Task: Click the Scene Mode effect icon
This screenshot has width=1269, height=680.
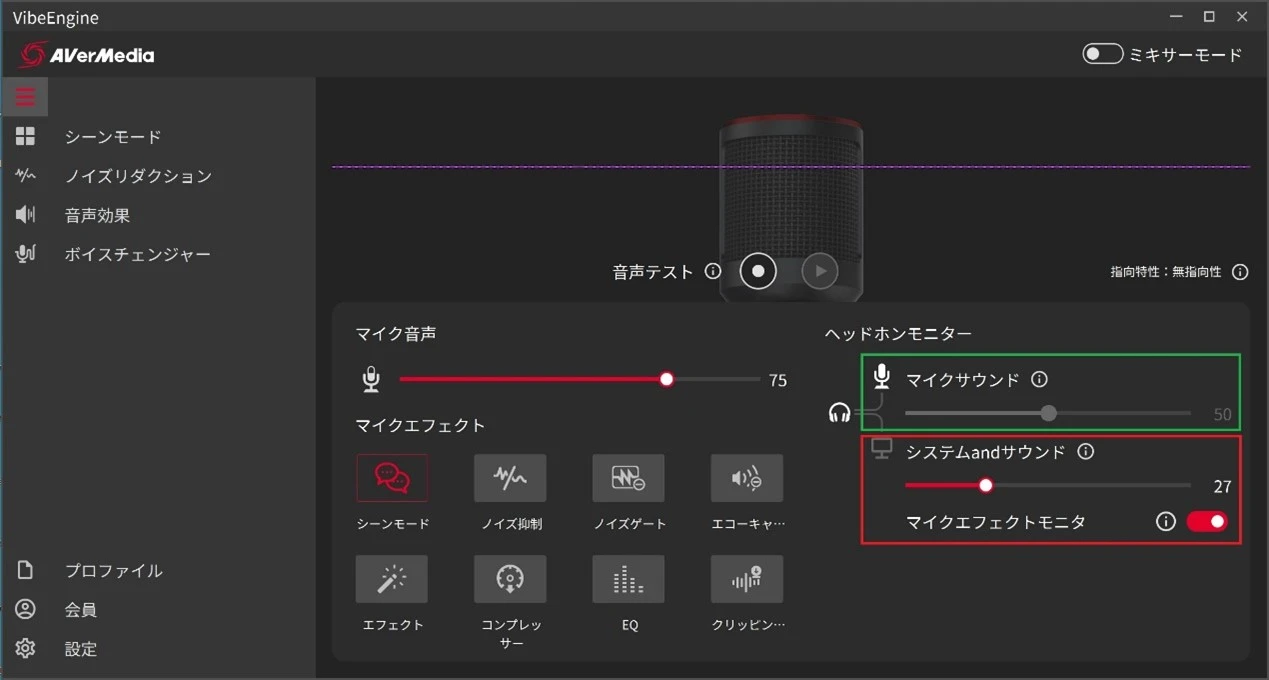Action: [392, 478]
